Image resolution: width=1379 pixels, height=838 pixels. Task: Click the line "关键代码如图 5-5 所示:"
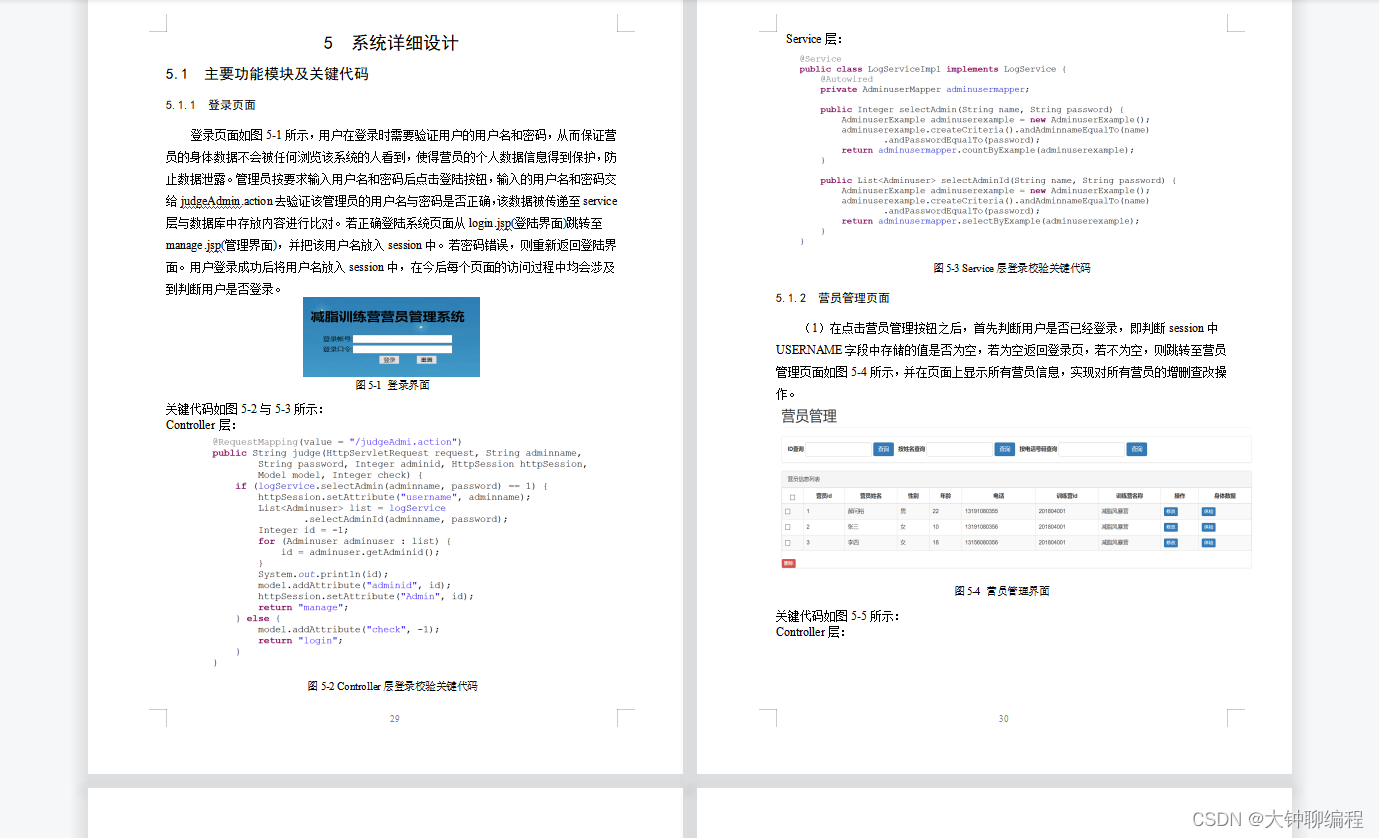pyautogui.click(x=837, y=616)
